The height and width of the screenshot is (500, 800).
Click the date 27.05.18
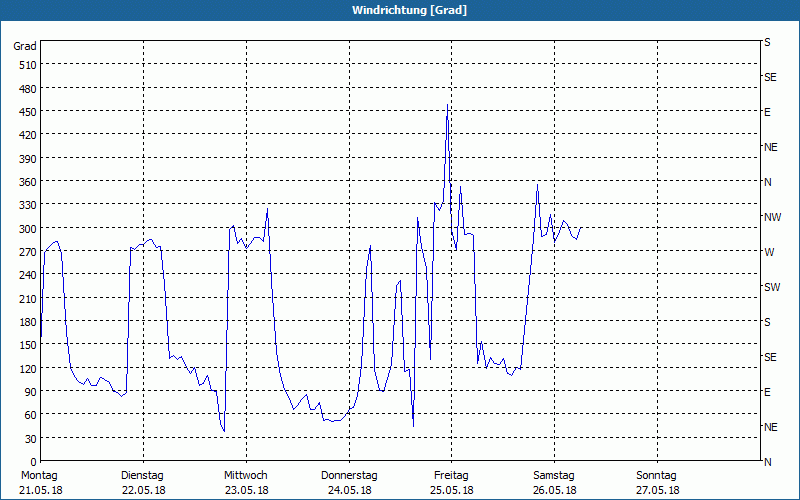pyautogui.click(x=658, y=491)
